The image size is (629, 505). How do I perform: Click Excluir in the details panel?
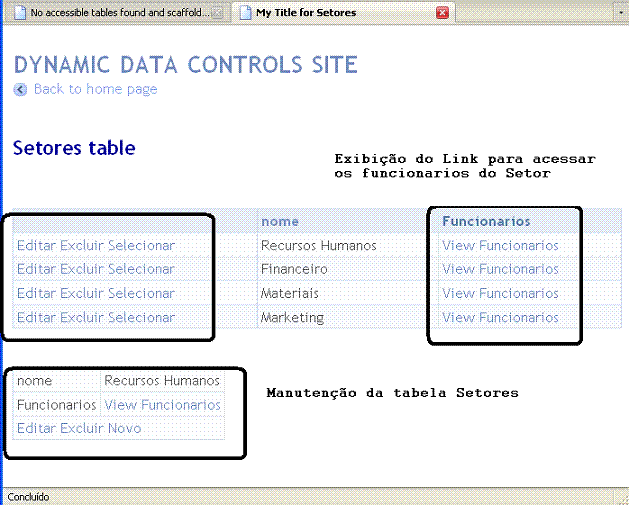pos(82,428)
